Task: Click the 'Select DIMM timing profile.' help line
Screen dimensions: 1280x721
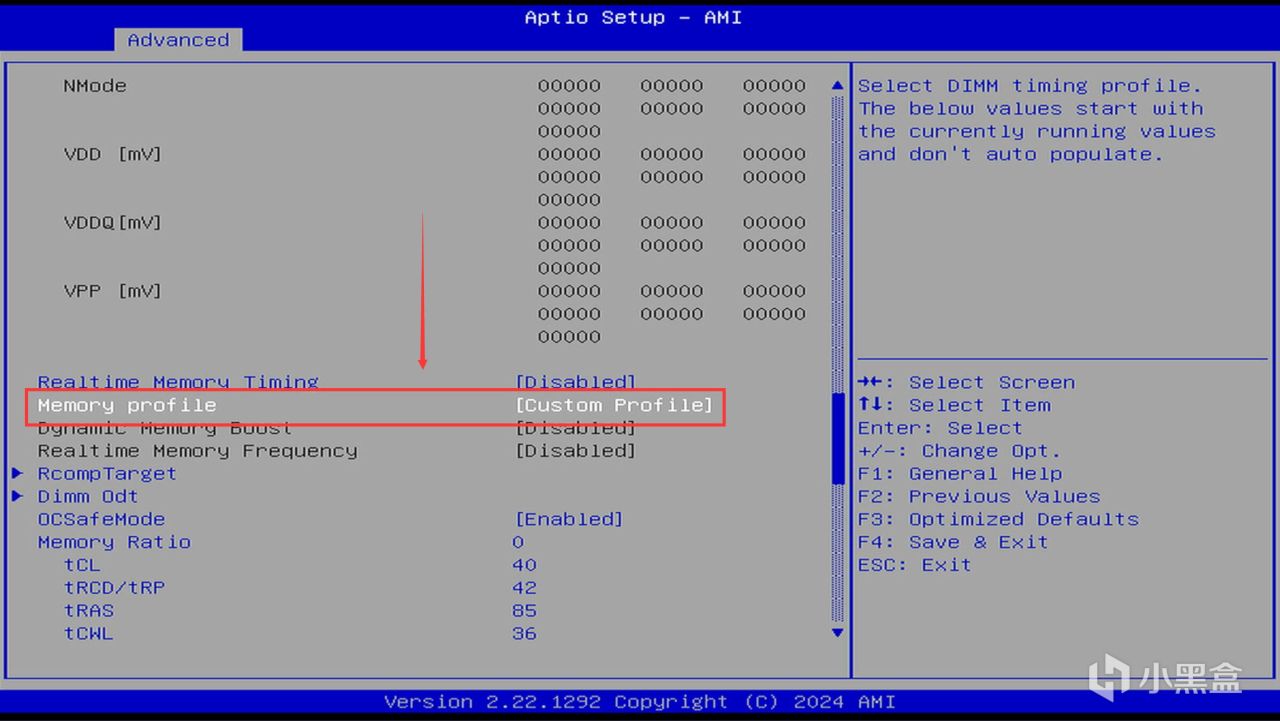Action: [x=1030, y=86]
